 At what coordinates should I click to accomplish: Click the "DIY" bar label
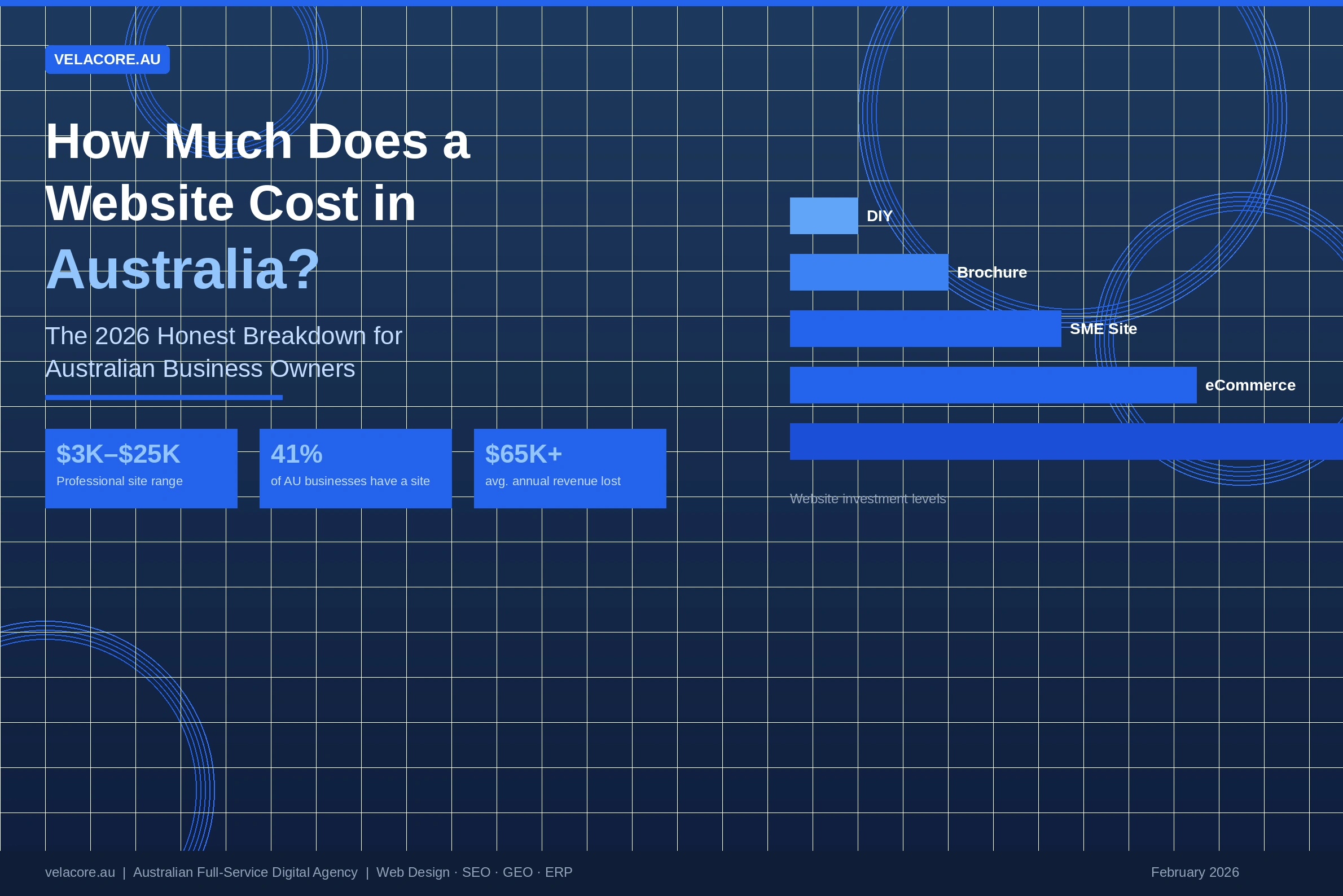[x=880, y=216]
